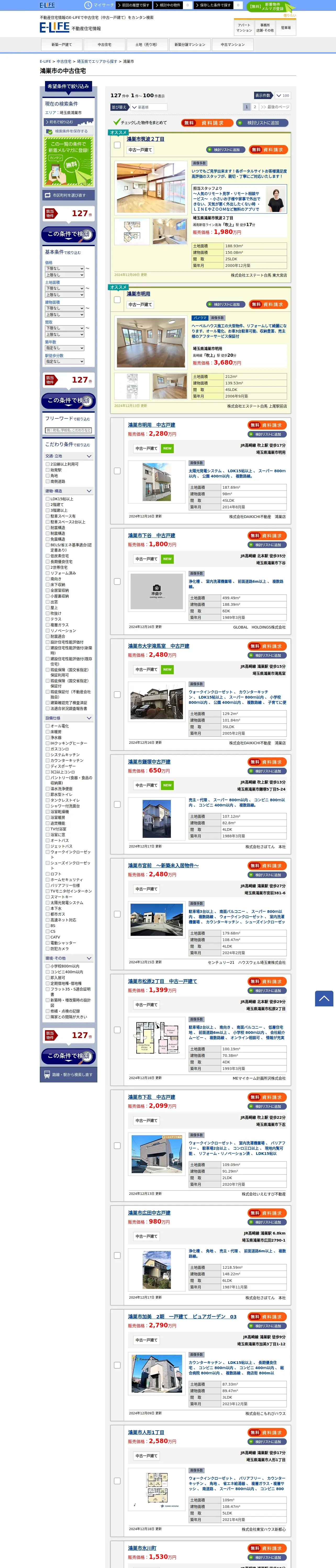Screen dimensions: 336x1568
Task: Open the floor plan image for 鴻巣市松原2丁目
Action: (x=157, y=1039)
